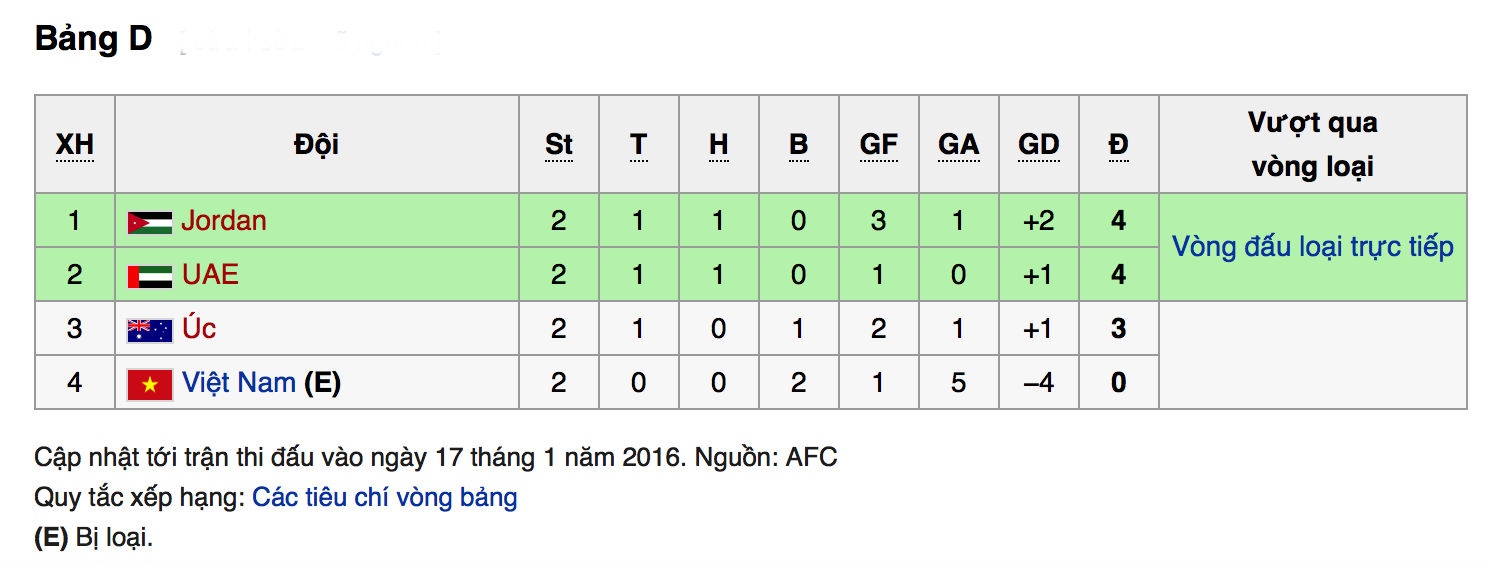Open the Jordan team link
Screen dimensions: 1488x564
(x=224, y=221)
